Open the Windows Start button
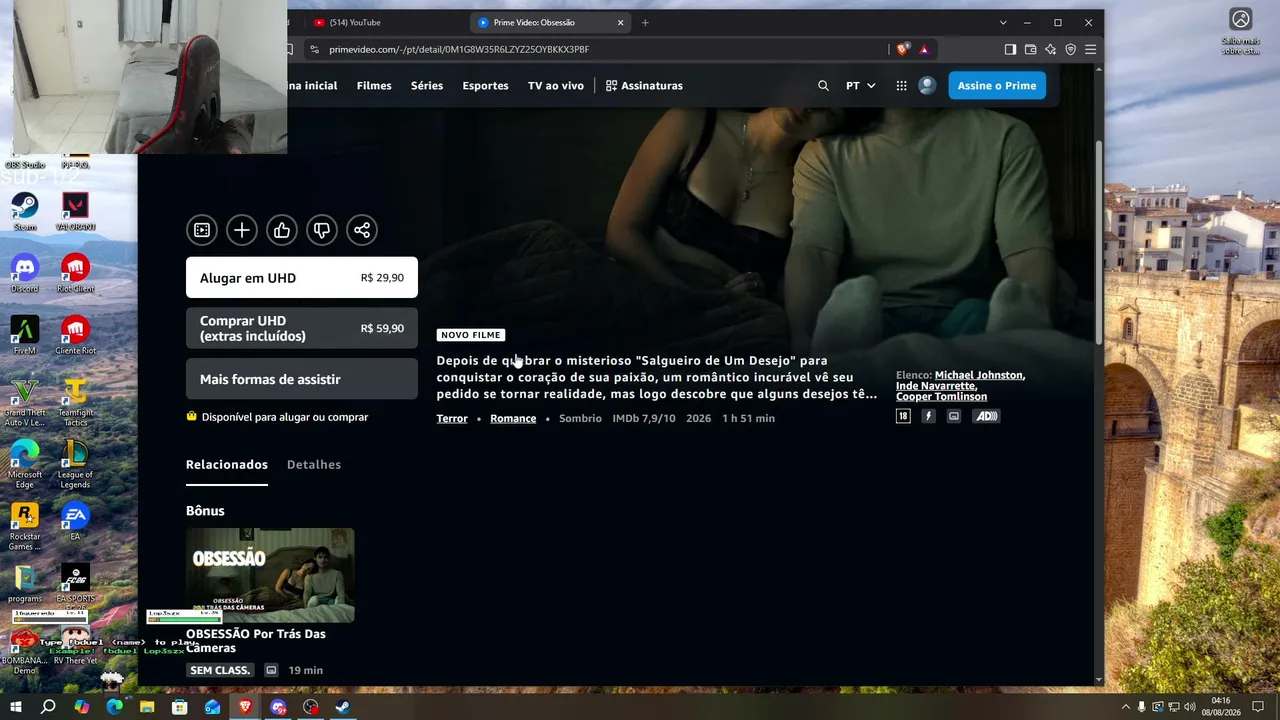This screenshot has width=1280, height=720. [x=15, y=707]
